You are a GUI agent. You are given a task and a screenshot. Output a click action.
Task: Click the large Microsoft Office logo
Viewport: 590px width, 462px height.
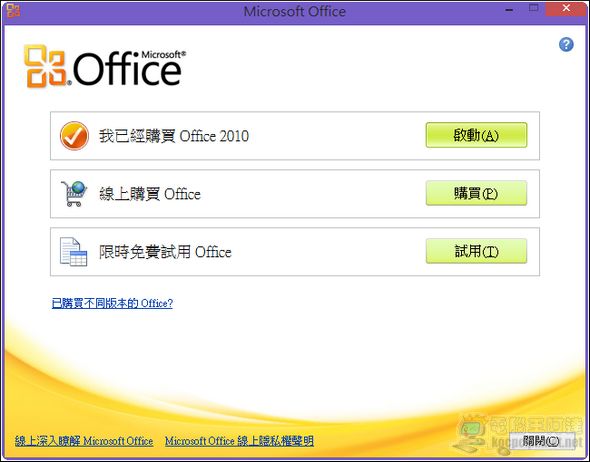point(105,67)
